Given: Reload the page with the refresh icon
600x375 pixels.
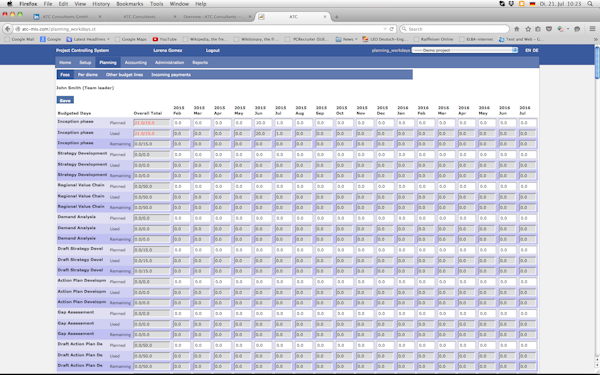Looking at the screenshot, I should click(x=391, y=29).
